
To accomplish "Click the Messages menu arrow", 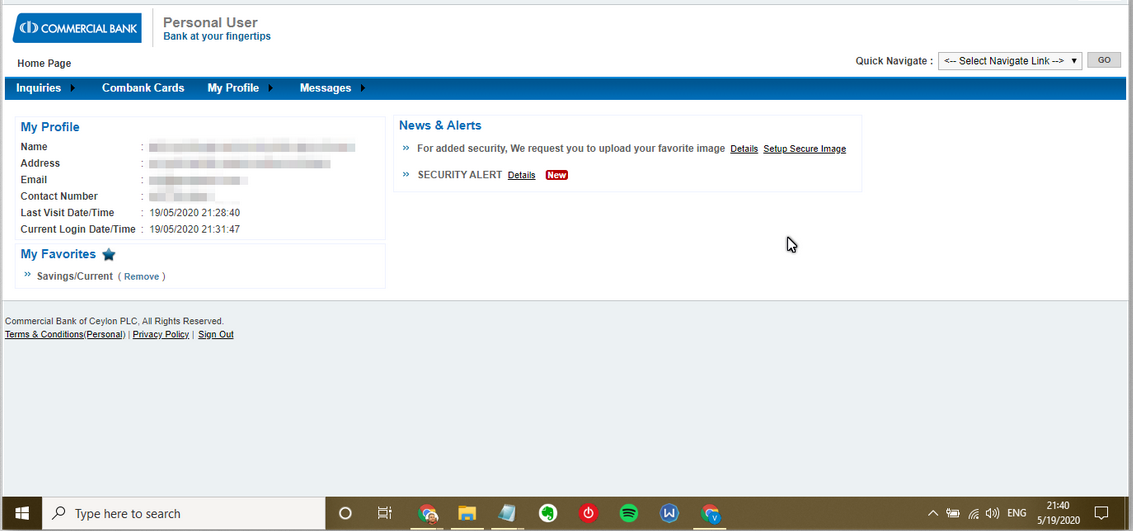I will (x=363, y=88).
